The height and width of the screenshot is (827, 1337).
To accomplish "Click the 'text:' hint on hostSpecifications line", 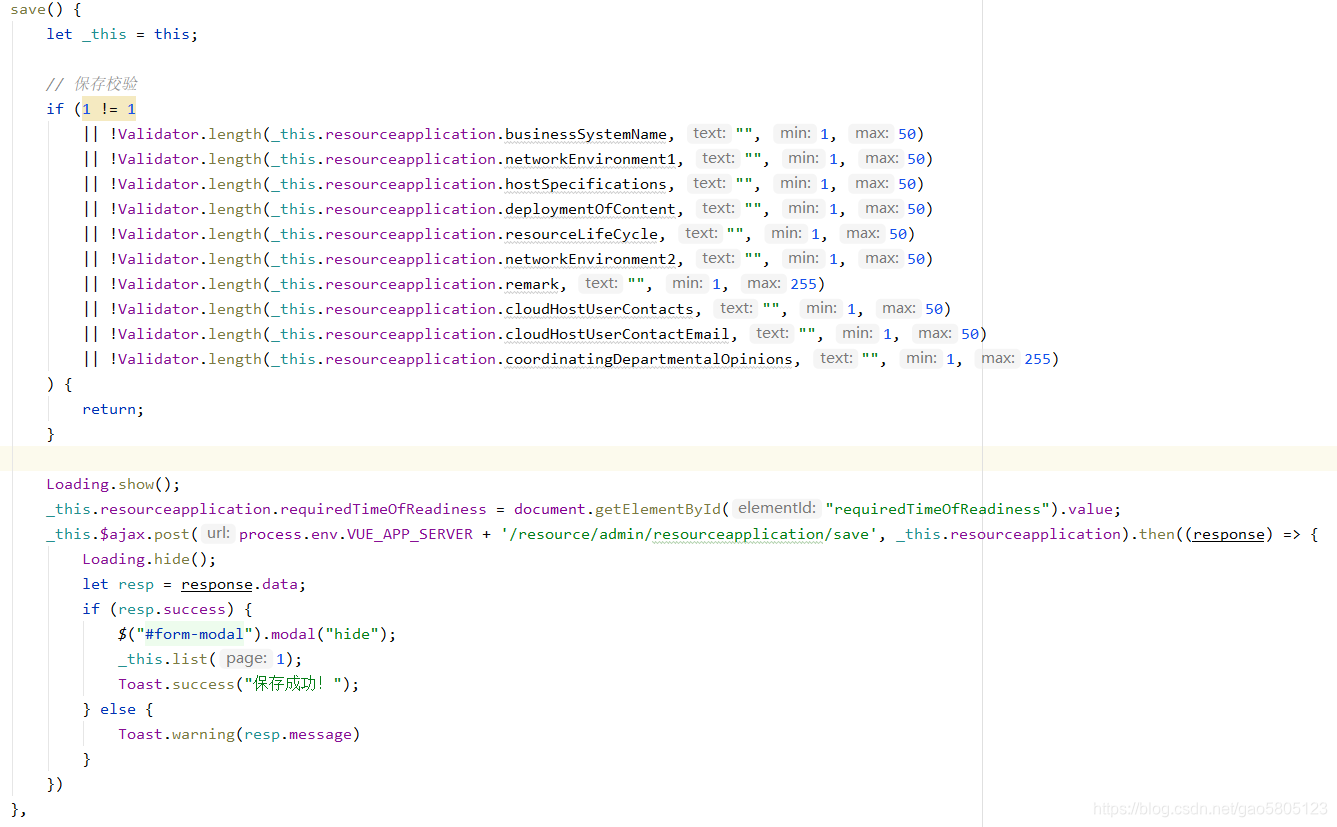I will 709,183.
